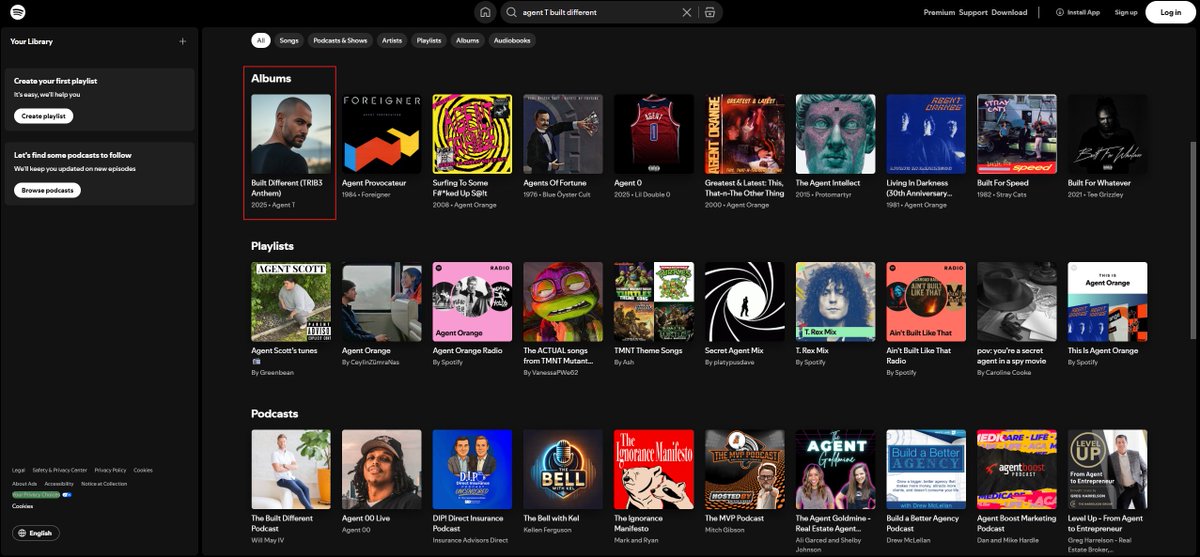Open Safety & Privacy Center link
1200x557 pixels.
pyautogui.click(x=60, y=470)
